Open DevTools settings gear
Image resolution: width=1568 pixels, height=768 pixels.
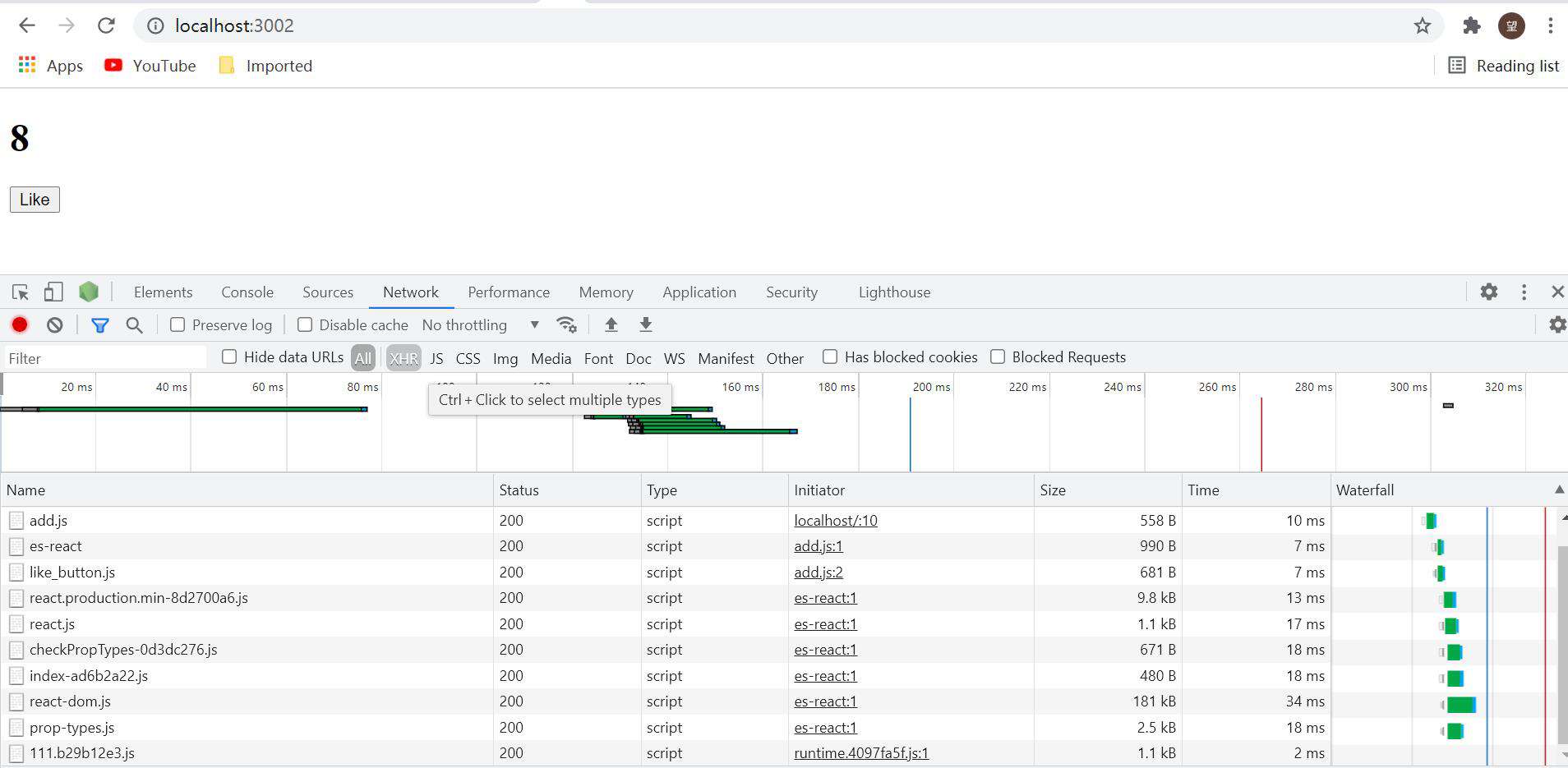pyautogui.click(x=1489, y=292)
